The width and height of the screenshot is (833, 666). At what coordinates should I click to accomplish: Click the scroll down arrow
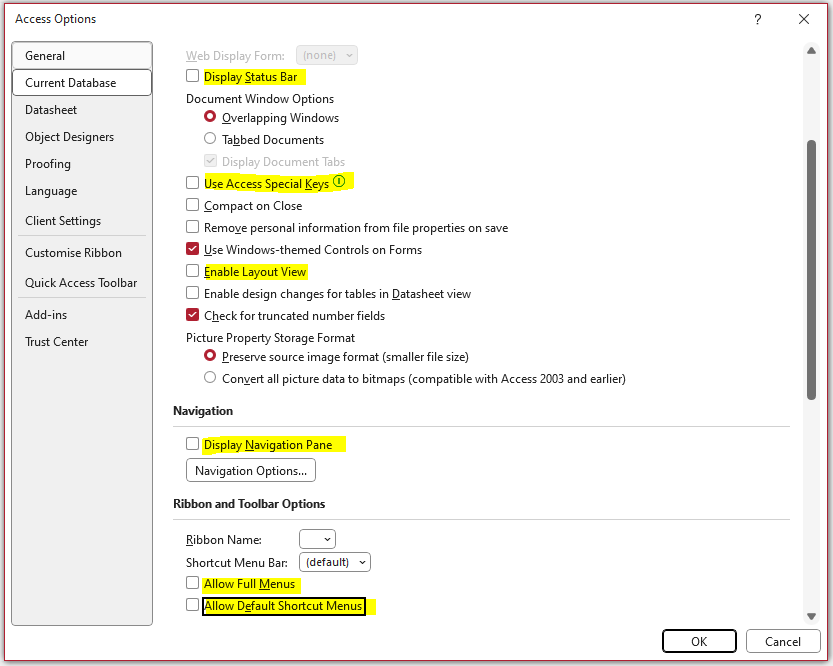coord(811,616)
